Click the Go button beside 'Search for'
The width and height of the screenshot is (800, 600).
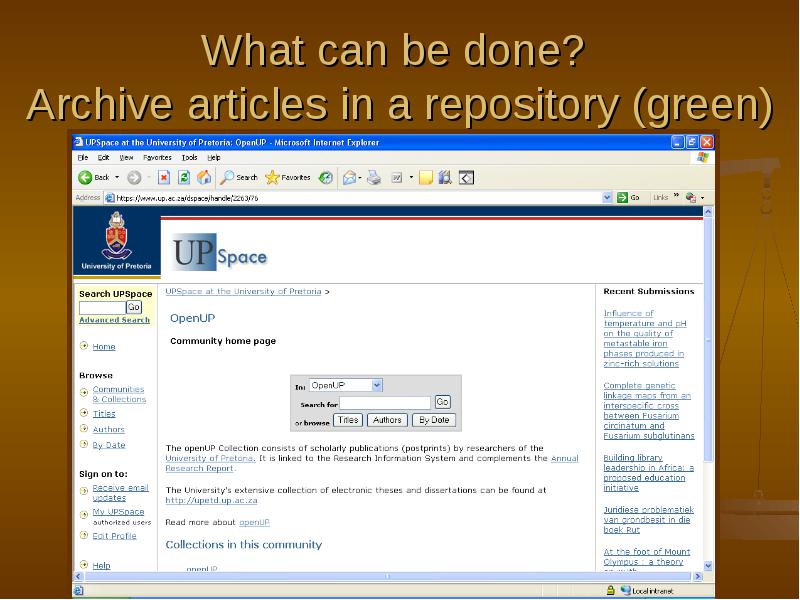[442, 402]
